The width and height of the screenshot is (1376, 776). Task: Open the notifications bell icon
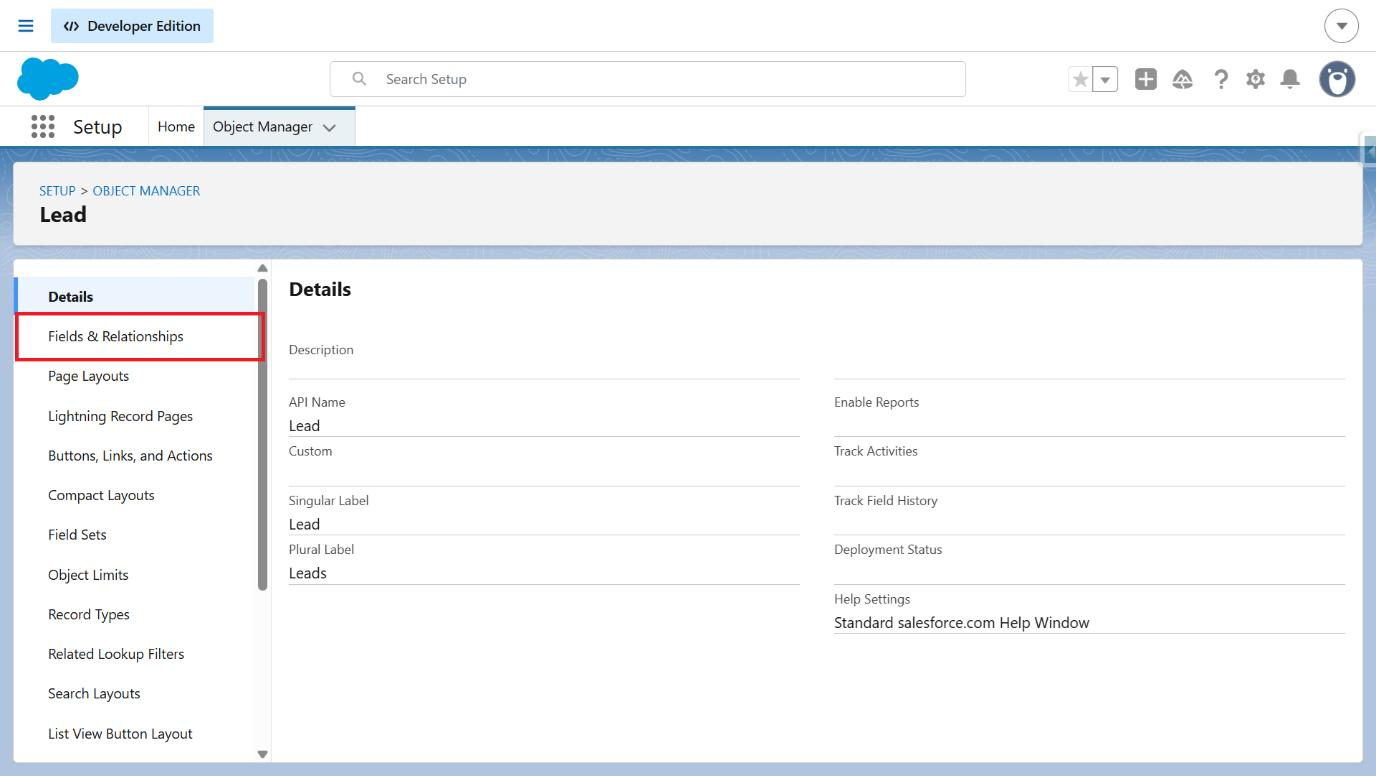tap(1291, 79)
